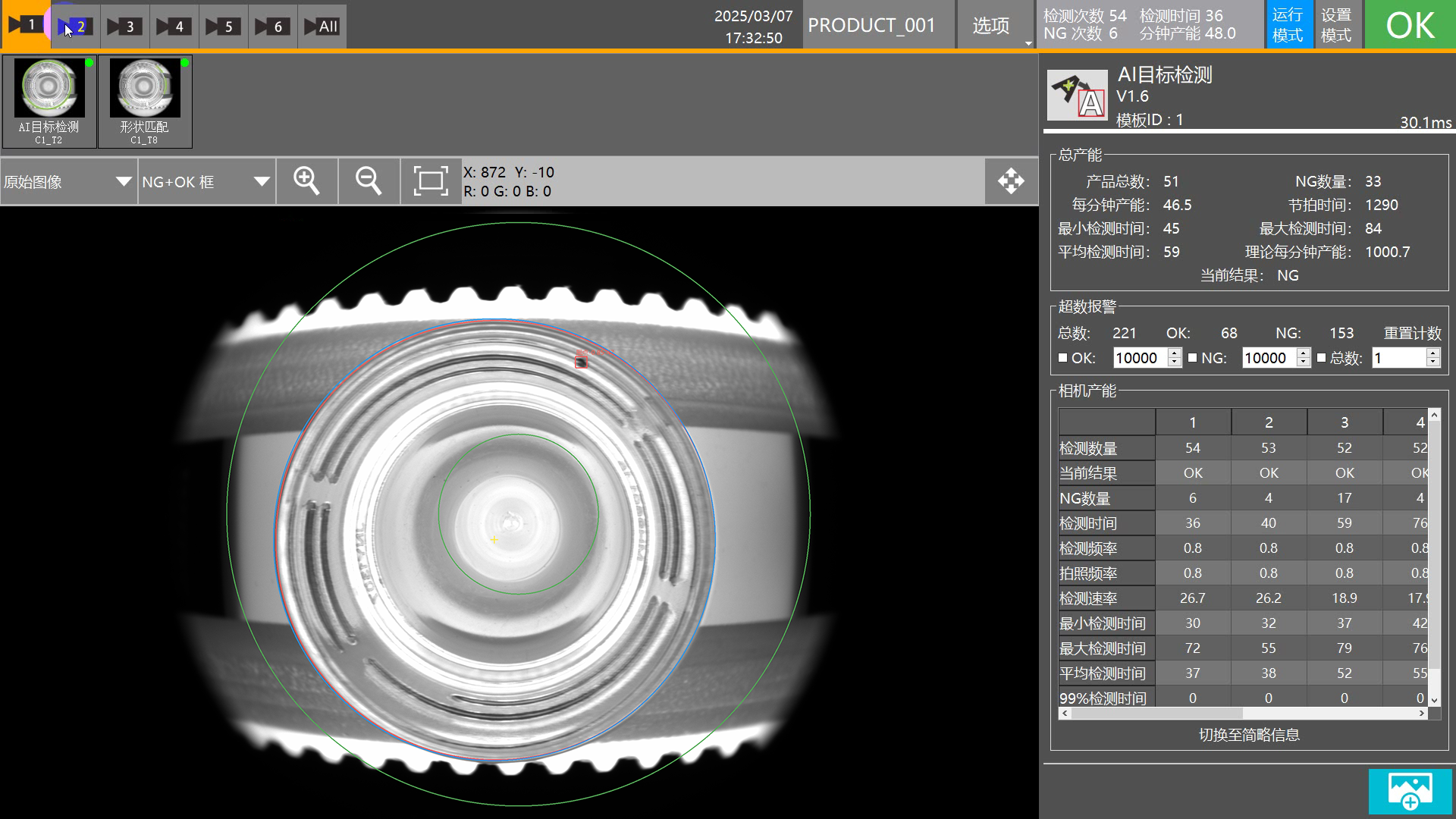The width and height of the screenshot is (1456, 819).
Task: Enable the OK count alarm checkbox
Action: [1062, 358]
